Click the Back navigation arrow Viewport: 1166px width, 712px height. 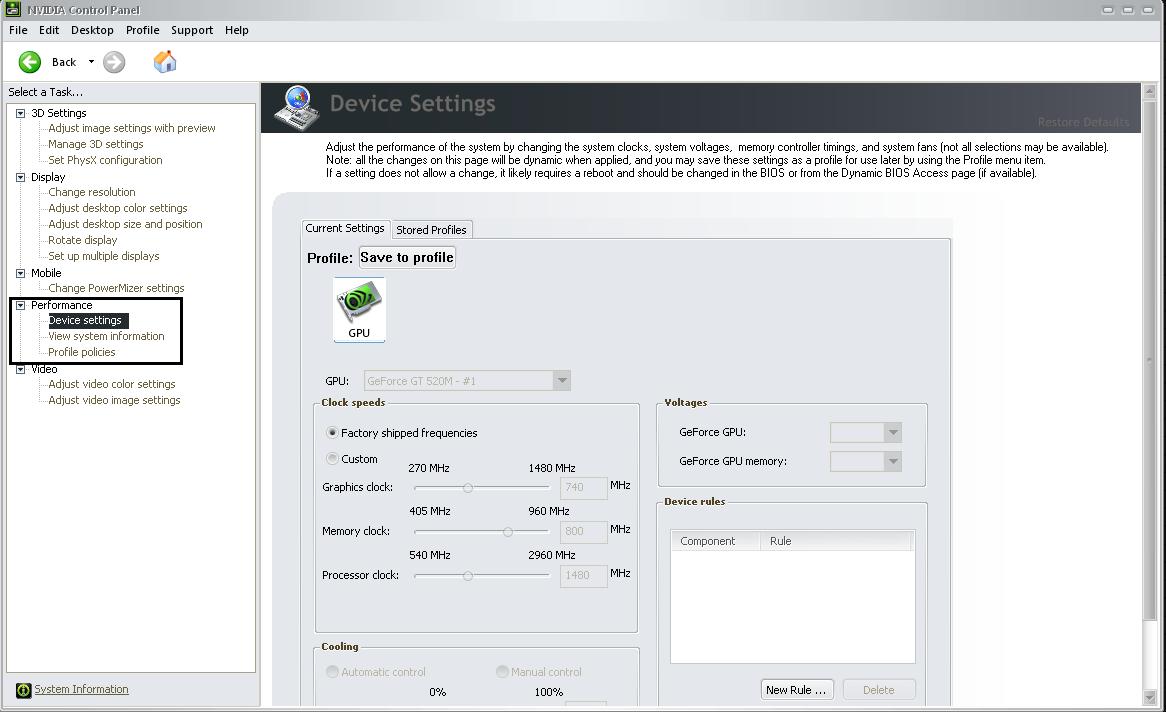coord(29,61)
